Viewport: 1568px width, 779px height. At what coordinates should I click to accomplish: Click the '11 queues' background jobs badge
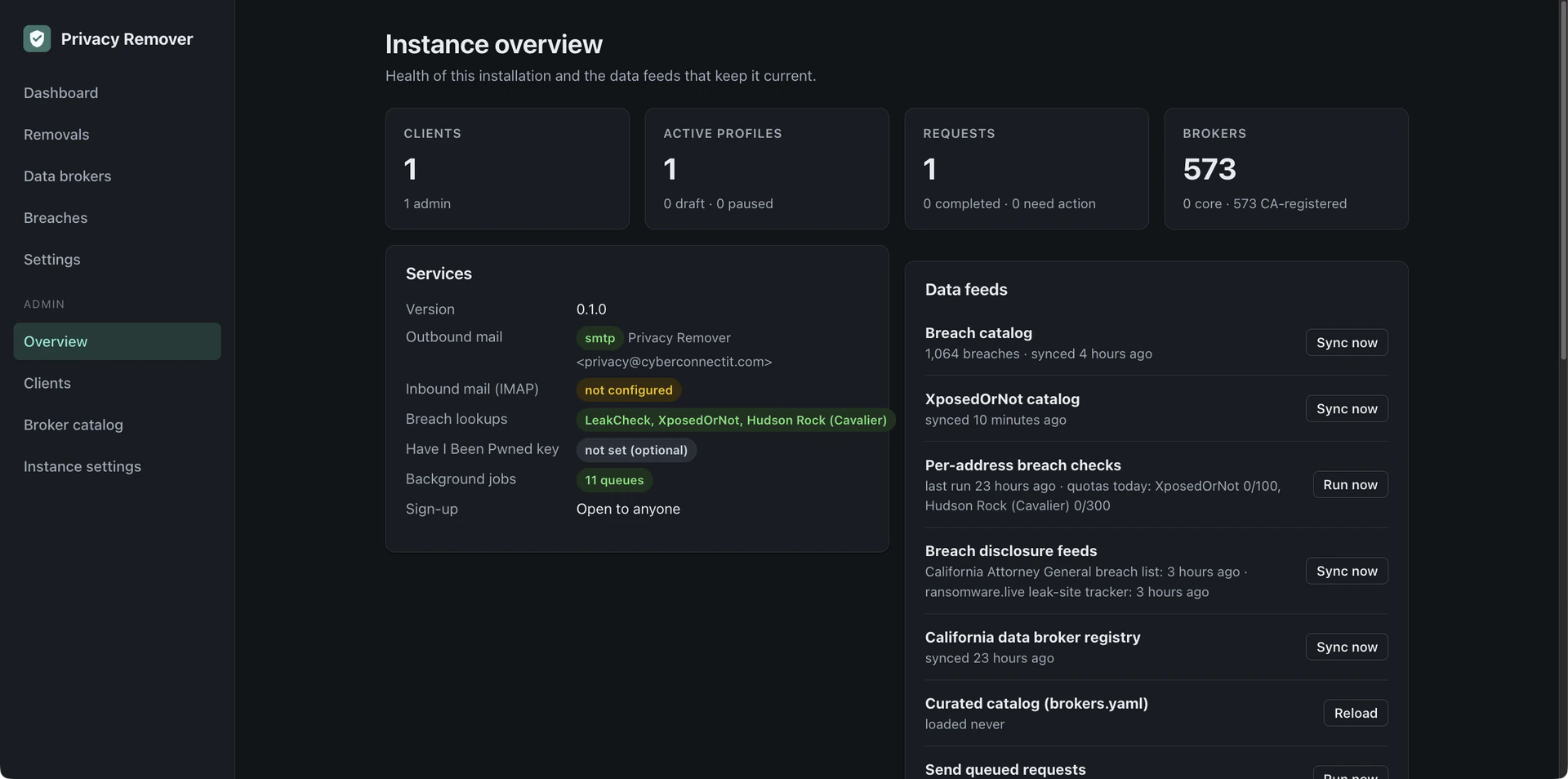pyautogui.click(x=614, y=480)
